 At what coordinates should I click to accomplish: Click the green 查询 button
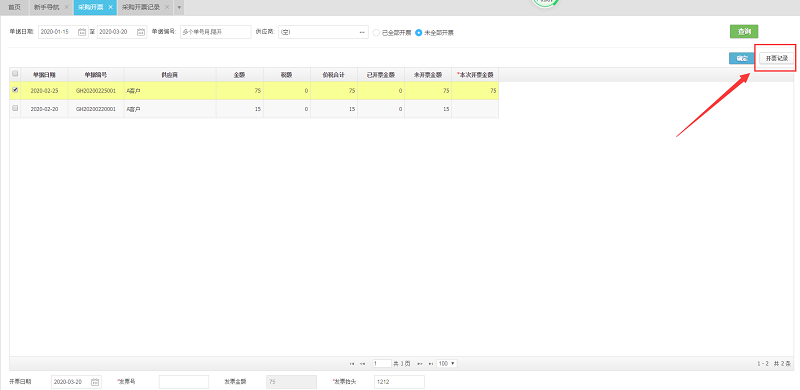click(x=744, y=32)
